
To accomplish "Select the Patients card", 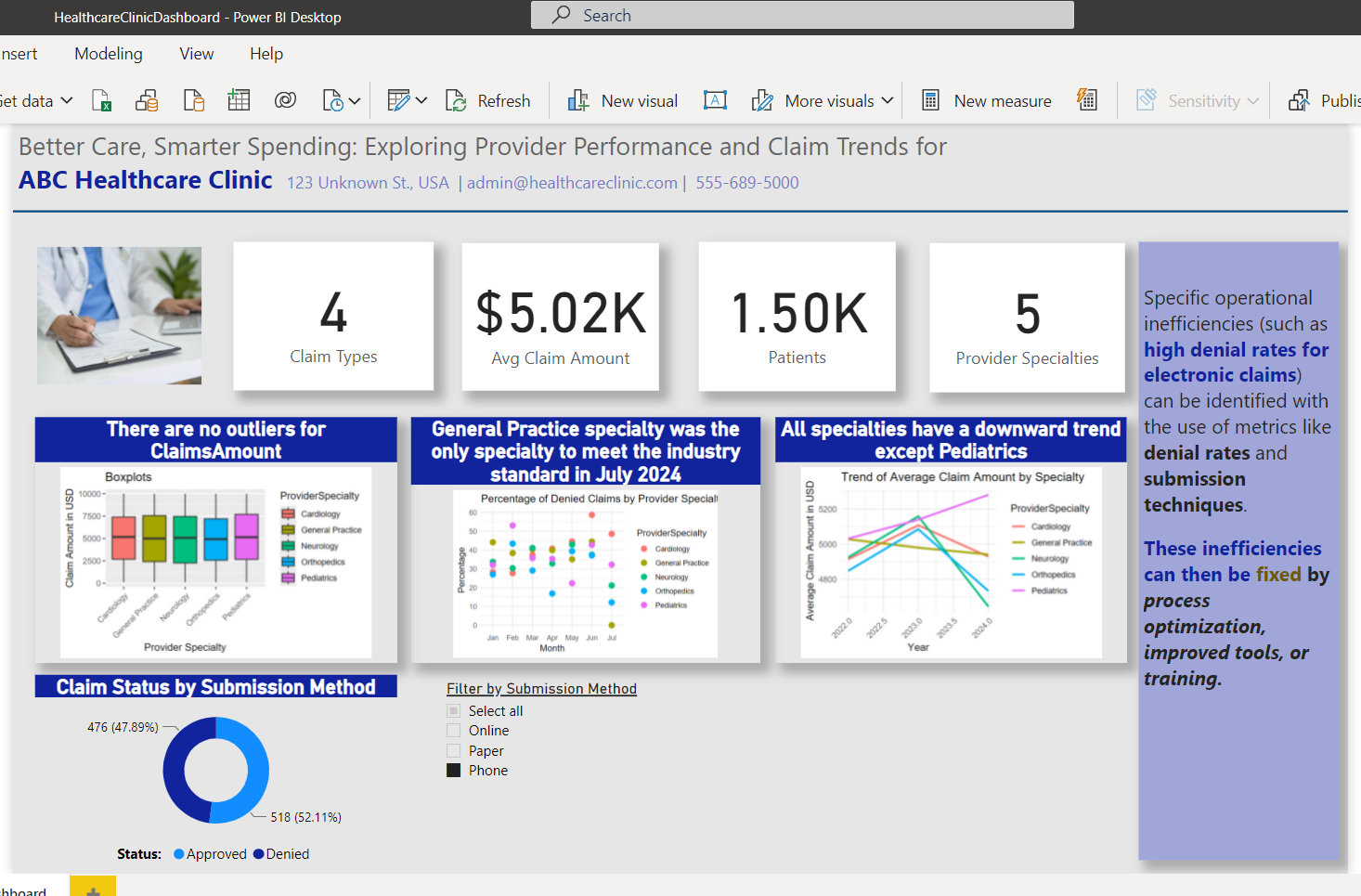I will coord(797,317).
